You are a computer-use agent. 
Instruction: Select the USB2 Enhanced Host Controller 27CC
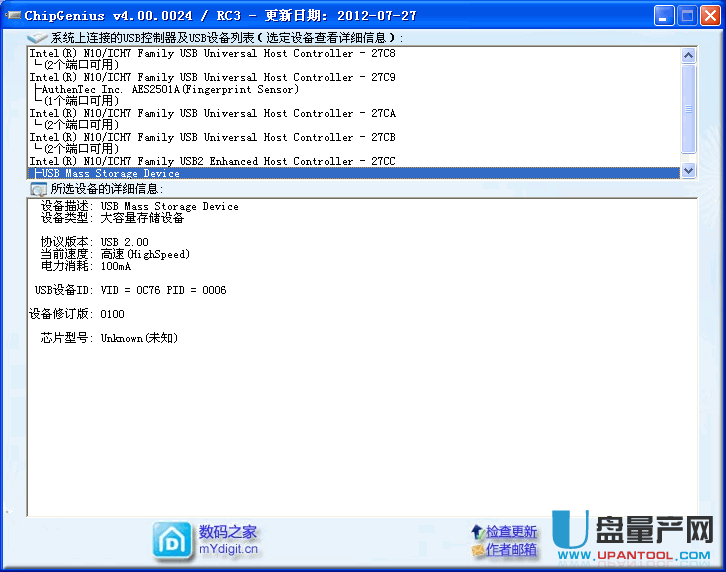(x=212, y=162)
